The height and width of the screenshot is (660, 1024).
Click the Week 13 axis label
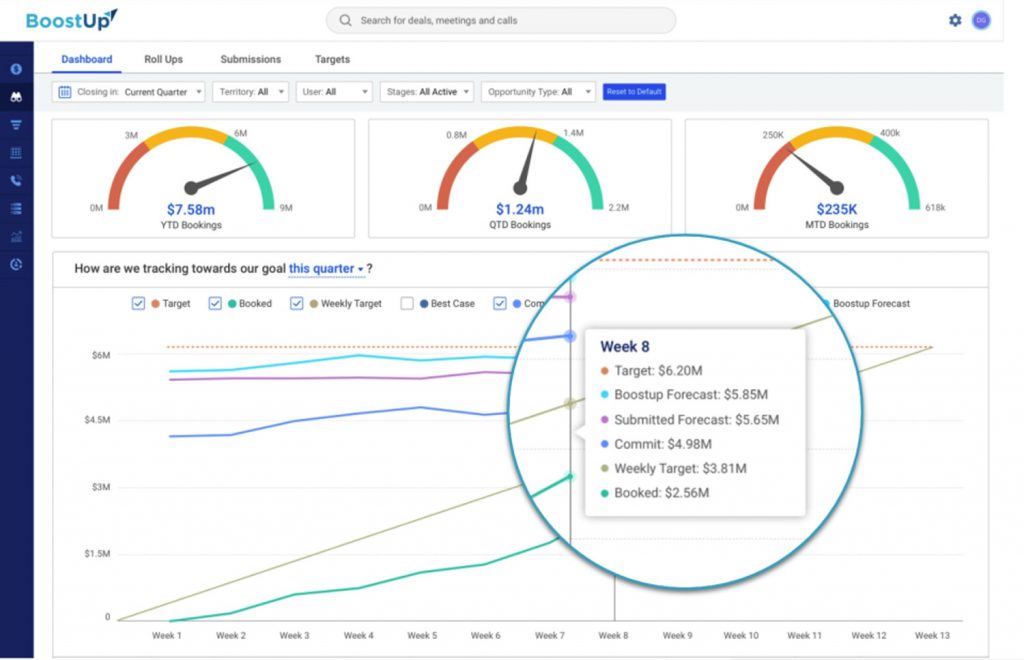click(x=932, y=635)
